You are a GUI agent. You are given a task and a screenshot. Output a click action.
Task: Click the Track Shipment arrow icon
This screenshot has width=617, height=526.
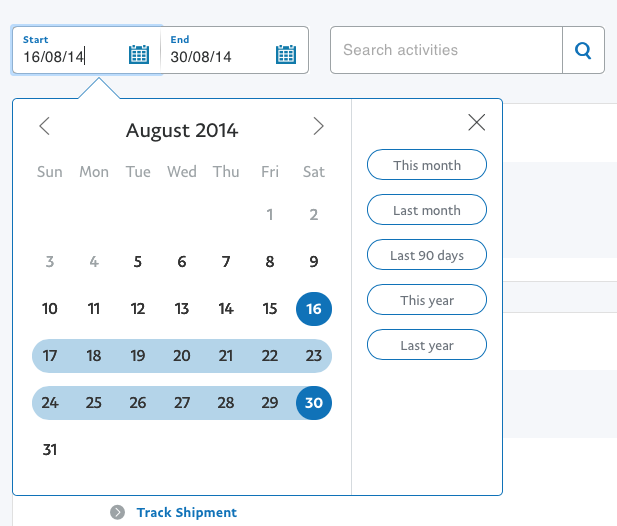(x=118, y=513)
